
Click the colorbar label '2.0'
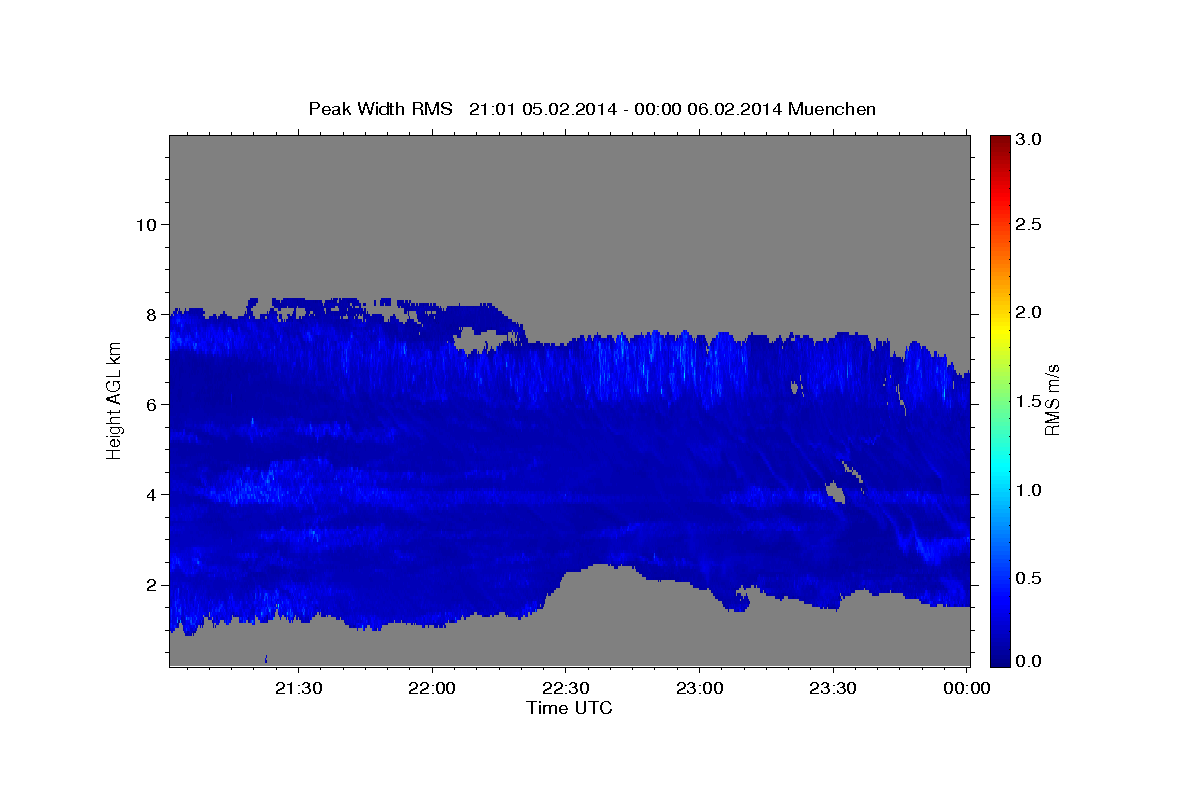pos(1029,312)
